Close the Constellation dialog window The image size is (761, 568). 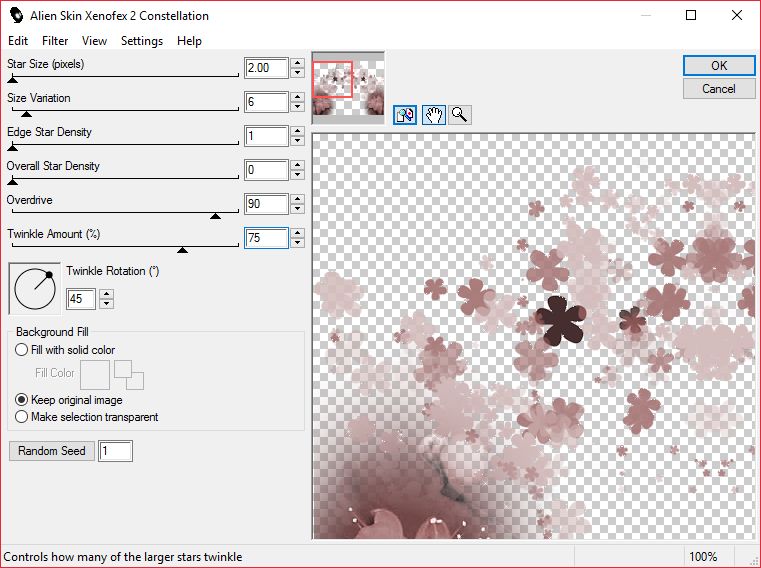(x=737, y=15)
